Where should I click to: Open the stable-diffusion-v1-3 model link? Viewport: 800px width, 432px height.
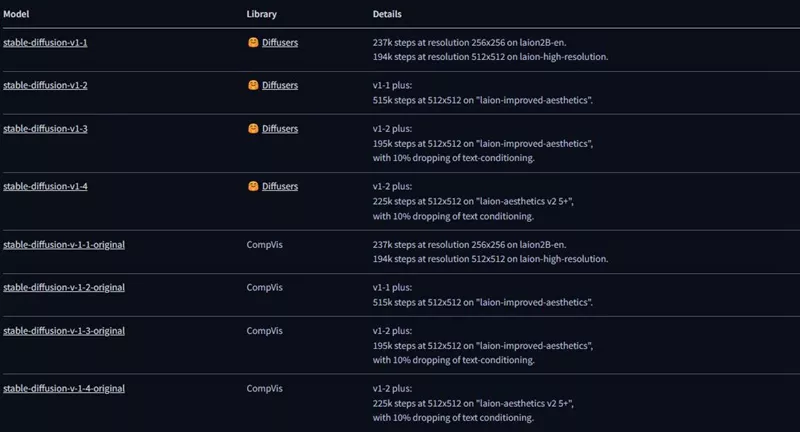point(45,129)
